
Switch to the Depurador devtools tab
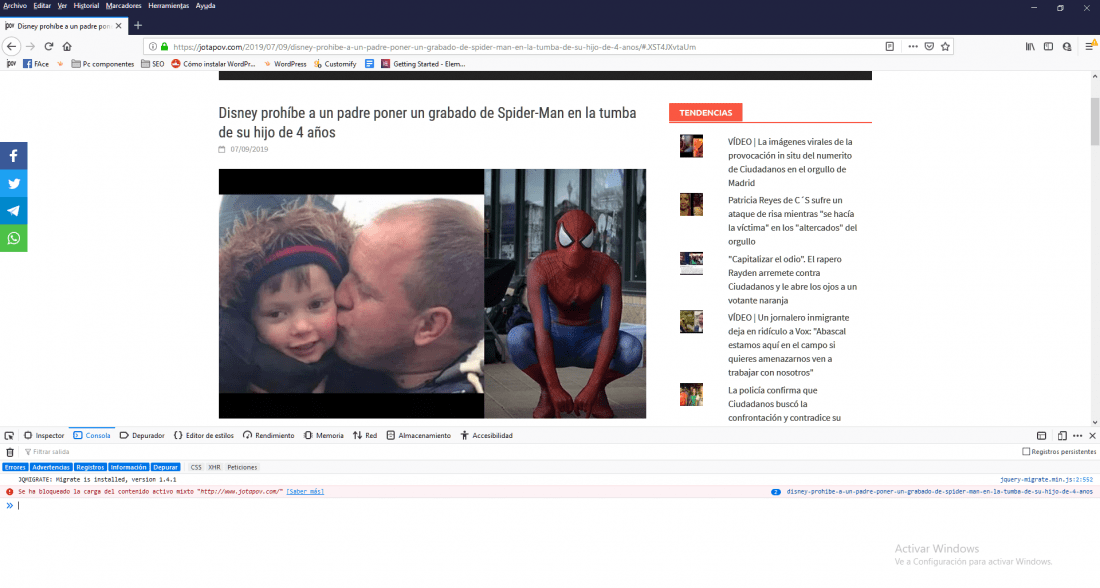pyautogui.click(x=142, y=436)
